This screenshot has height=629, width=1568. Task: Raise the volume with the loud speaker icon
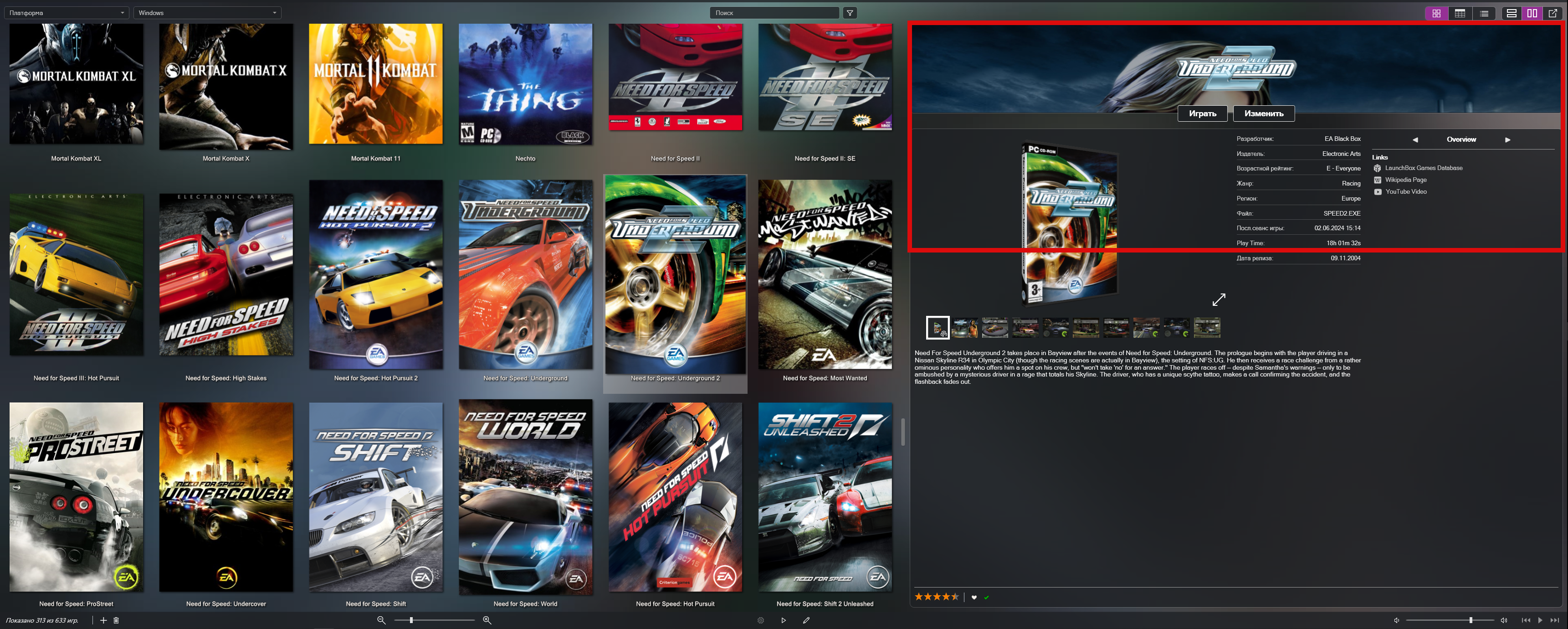[x=1503, y=620]
